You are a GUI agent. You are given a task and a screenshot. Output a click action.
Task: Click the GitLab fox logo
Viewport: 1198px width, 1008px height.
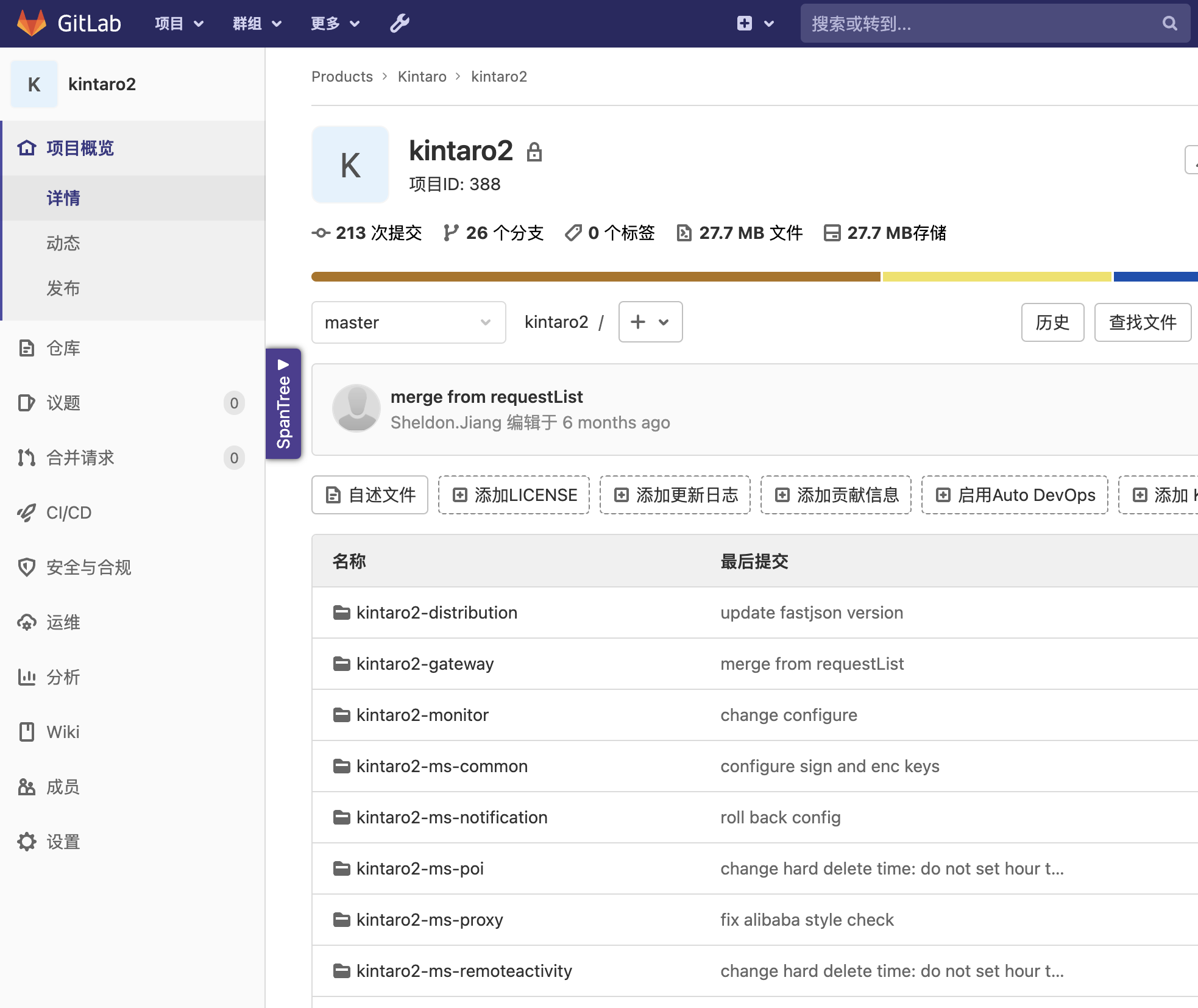click(x=32, y=23)
